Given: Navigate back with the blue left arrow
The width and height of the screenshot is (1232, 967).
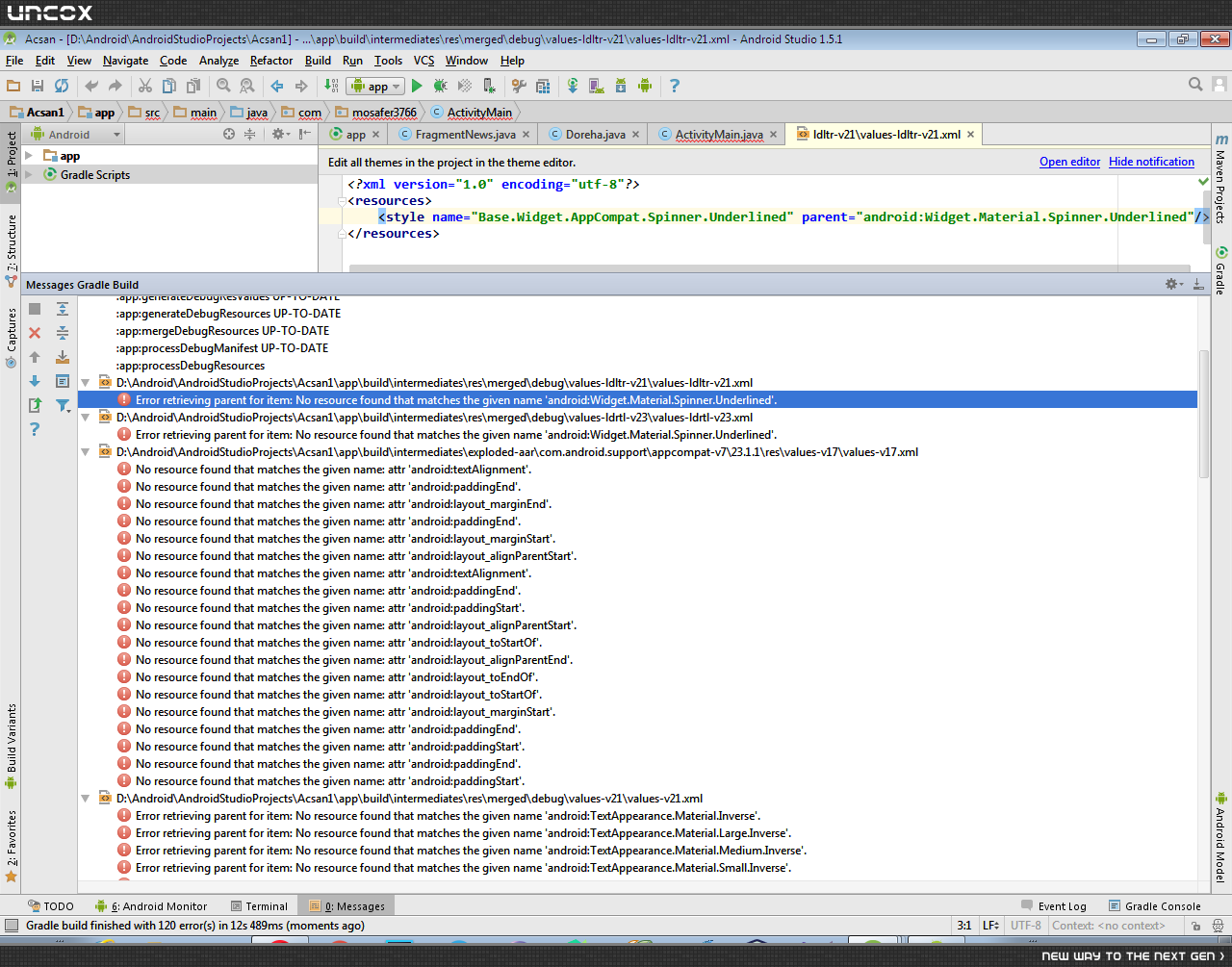Looking at the screenshot, I should [x=277, y=86].
